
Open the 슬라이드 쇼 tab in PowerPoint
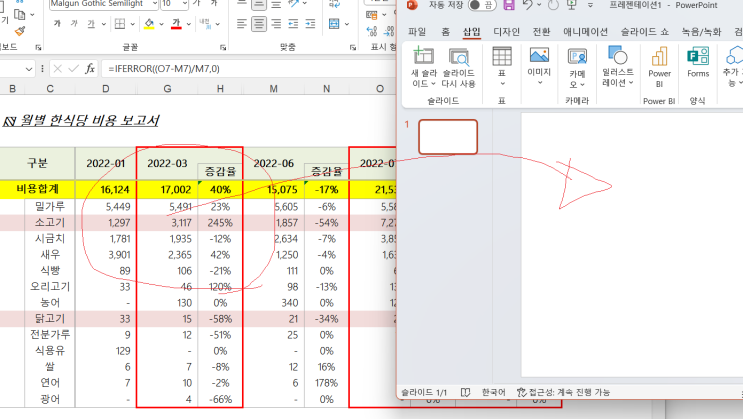(x=644, y=32)
